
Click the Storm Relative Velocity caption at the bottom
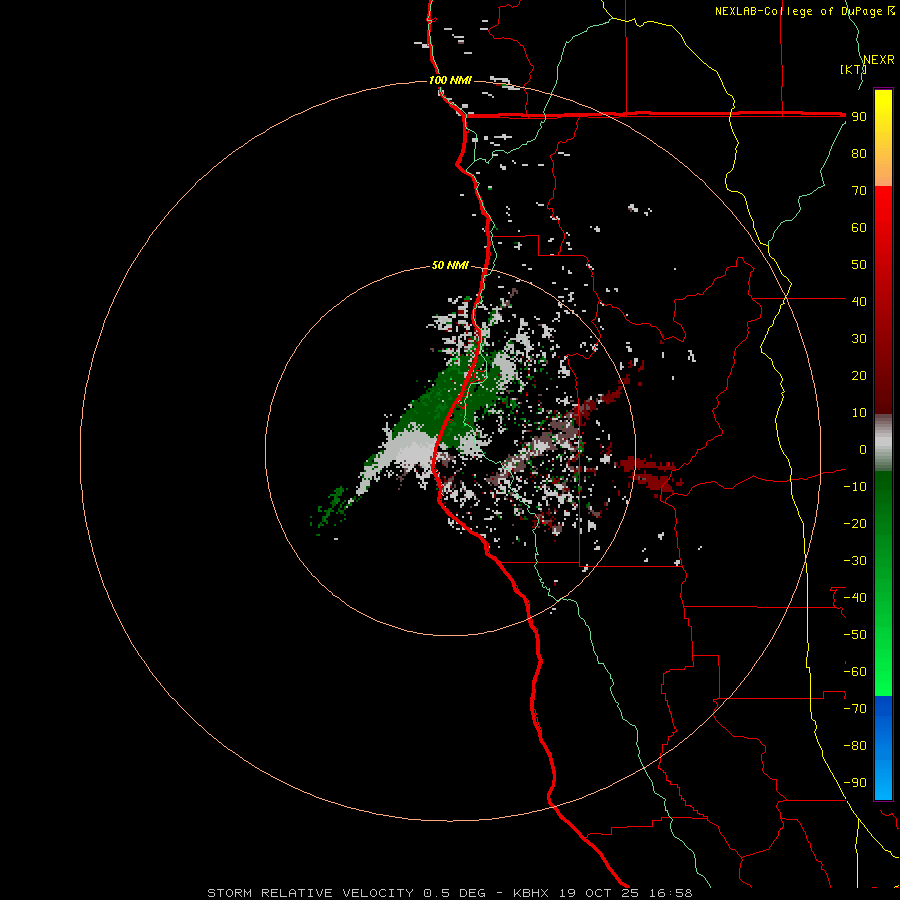[x=449, y=893]
